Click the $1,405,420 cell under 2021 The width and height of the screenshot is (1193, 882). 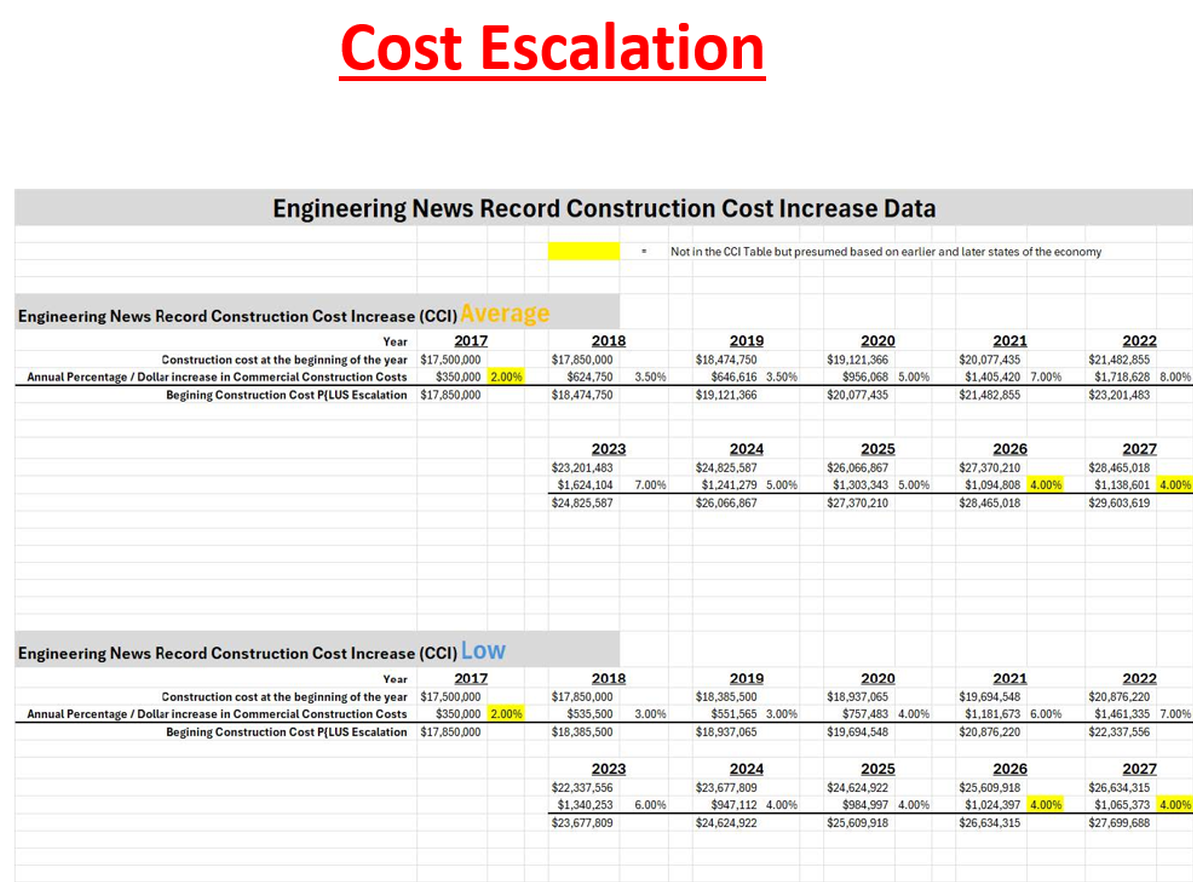pos(991,377)
